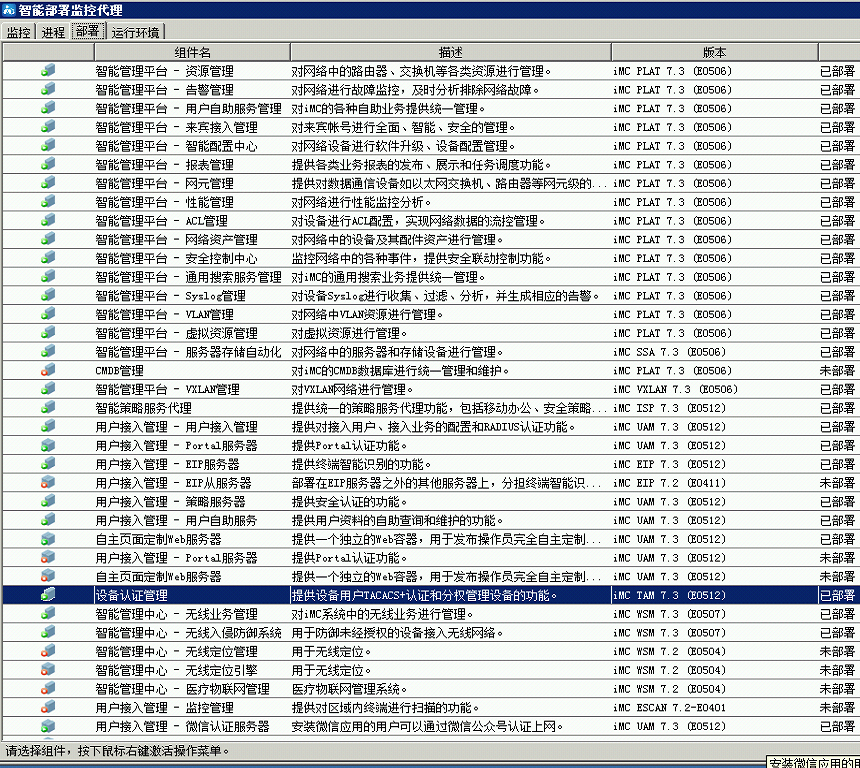Click the icon beside ACL管理 row
The height and width of the screenshot is (768, 860).
pos(48,220)
